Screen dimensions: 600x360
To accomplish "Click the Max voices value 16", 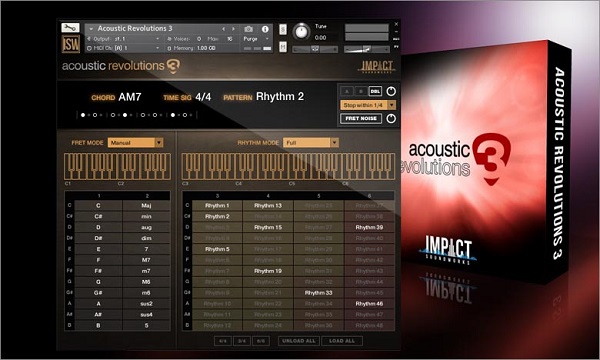I will (230, 39).
